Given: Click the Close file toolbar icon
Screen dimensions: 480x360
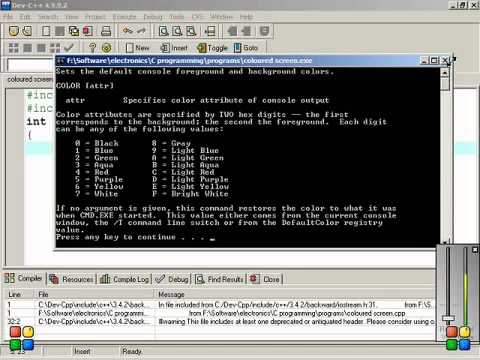Looking at the screenshot, I should 88,31.
